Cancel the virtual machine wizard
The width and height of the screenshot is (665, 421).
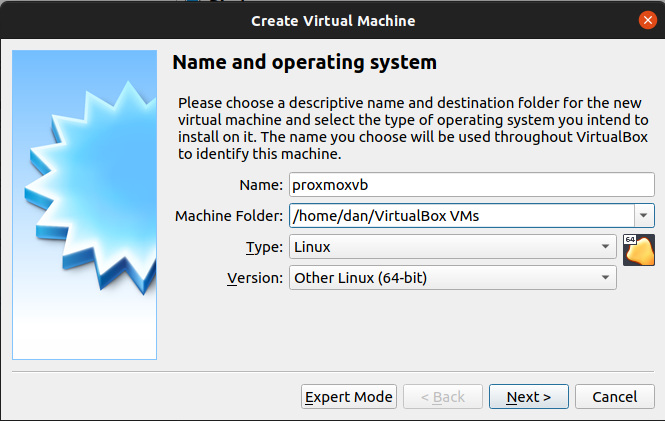point(615,397)
